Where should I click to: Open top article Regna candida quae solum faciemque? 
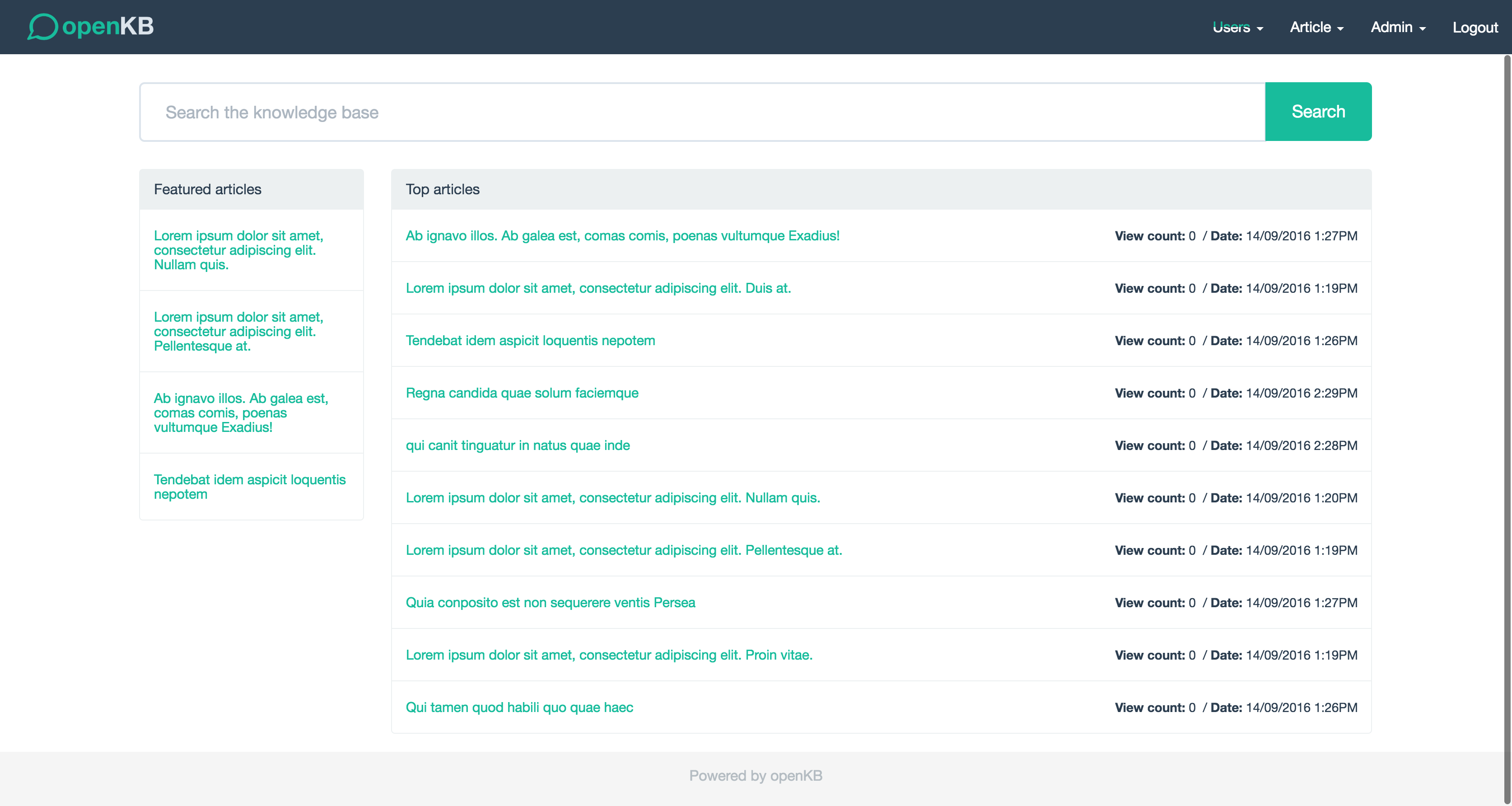click(x=522, y=393)
